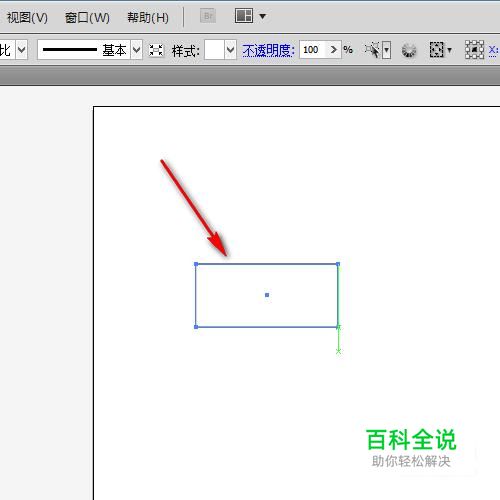Open the opacity slider arrow beside 100
This screenshot has height=500, width=500.
click(334, 50)
